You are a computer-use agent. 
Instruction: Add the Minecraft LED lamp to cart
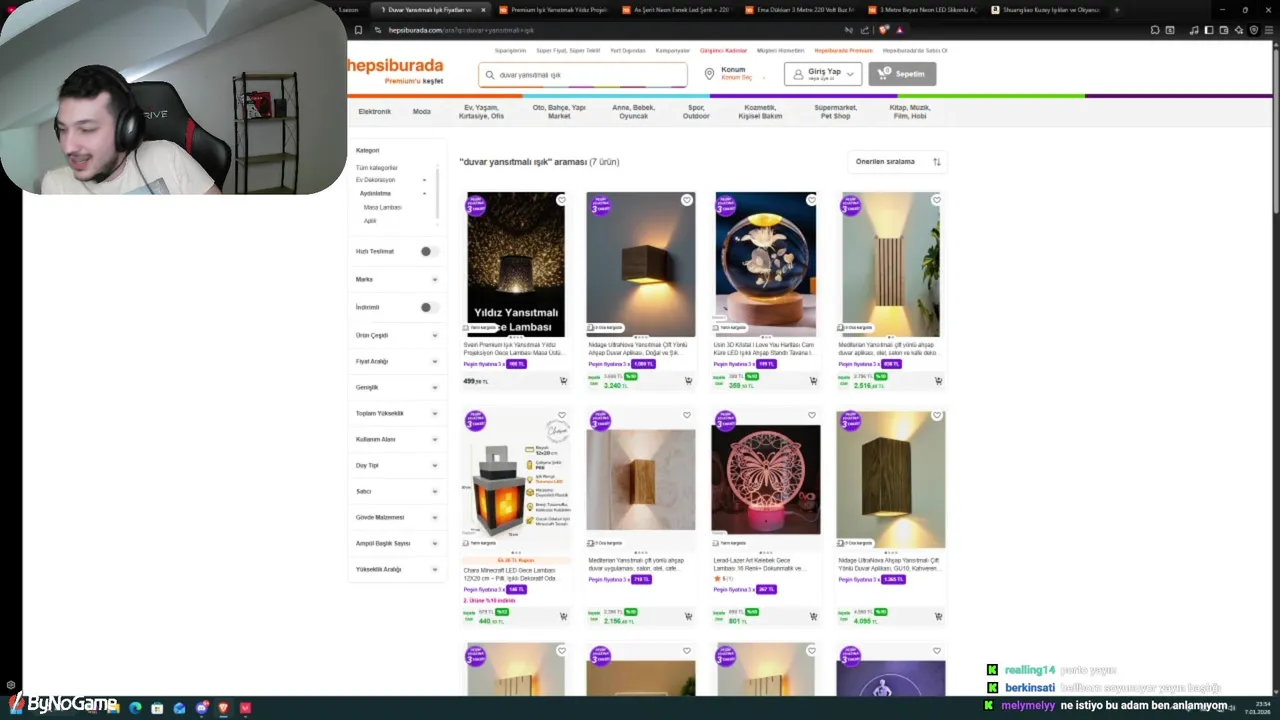click(x=563, y=617)
